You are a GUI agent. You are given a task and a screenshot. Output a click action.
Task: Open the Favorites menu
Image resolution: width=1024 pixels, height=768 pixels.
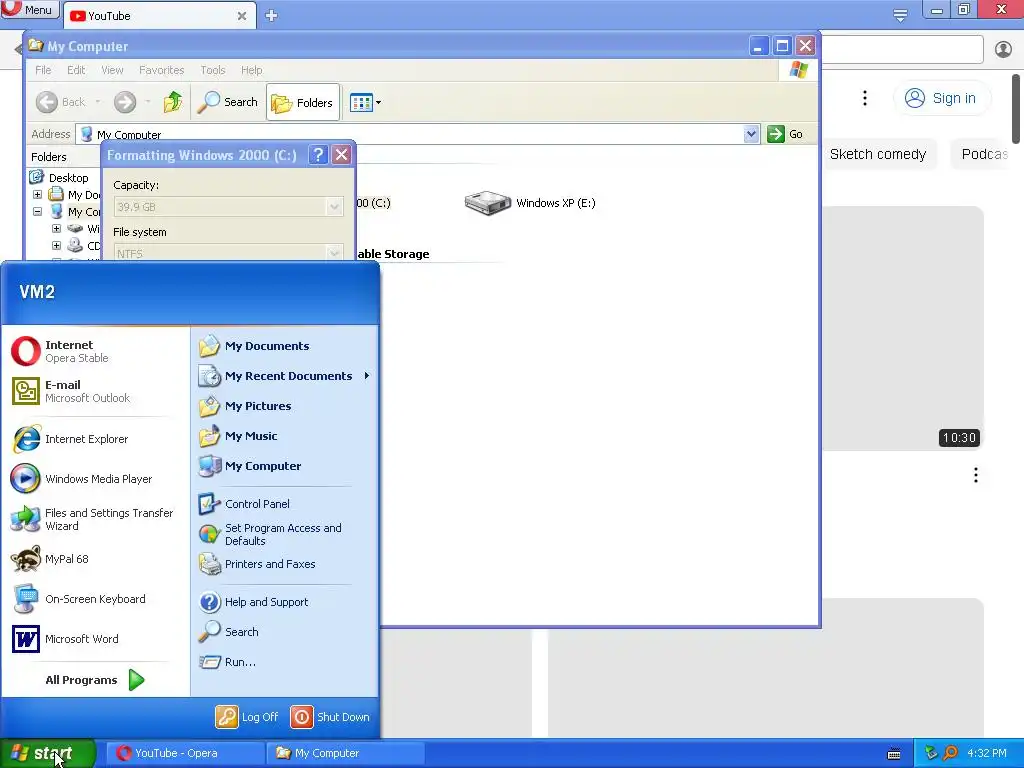pyautogui.click(x=161, y=70)
